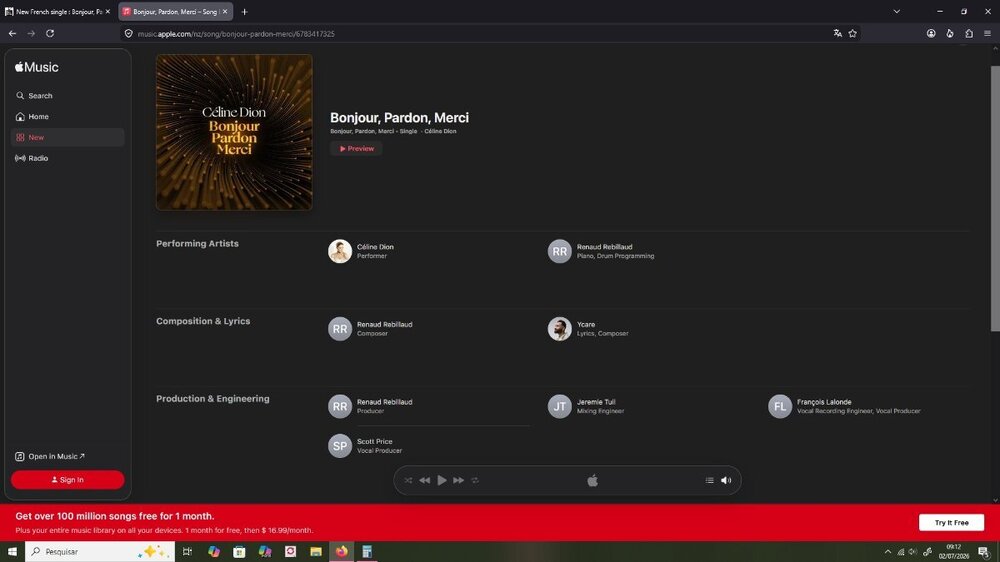Toggle shuffle in the player bar
Viewport: 1000px width, 562px height.
pyautogui.click(x=408, y=480)
